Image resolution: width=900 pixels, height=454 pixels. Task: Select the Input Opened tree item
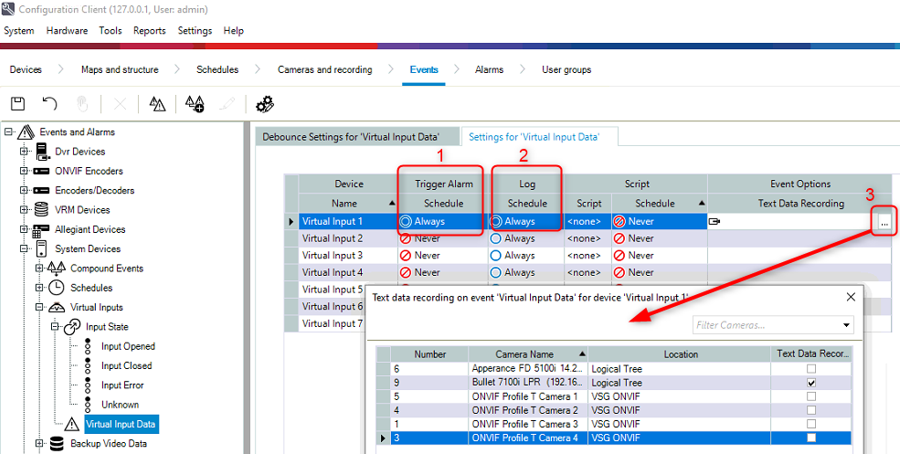point(127,346)
